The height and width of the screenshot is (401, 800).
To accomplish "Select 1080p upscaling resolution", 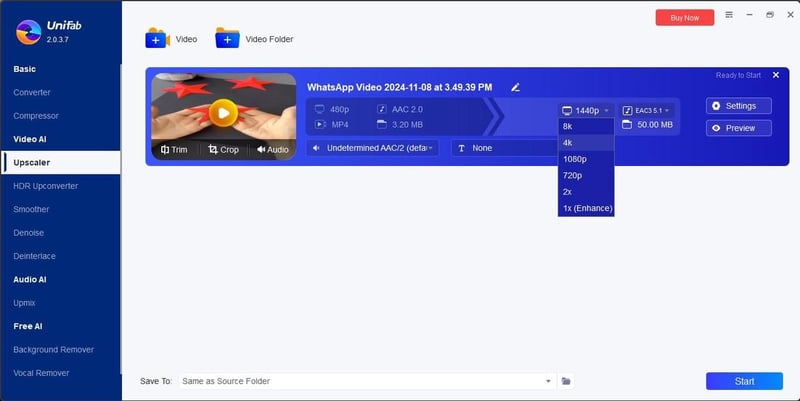I will [x=573, y=159].
